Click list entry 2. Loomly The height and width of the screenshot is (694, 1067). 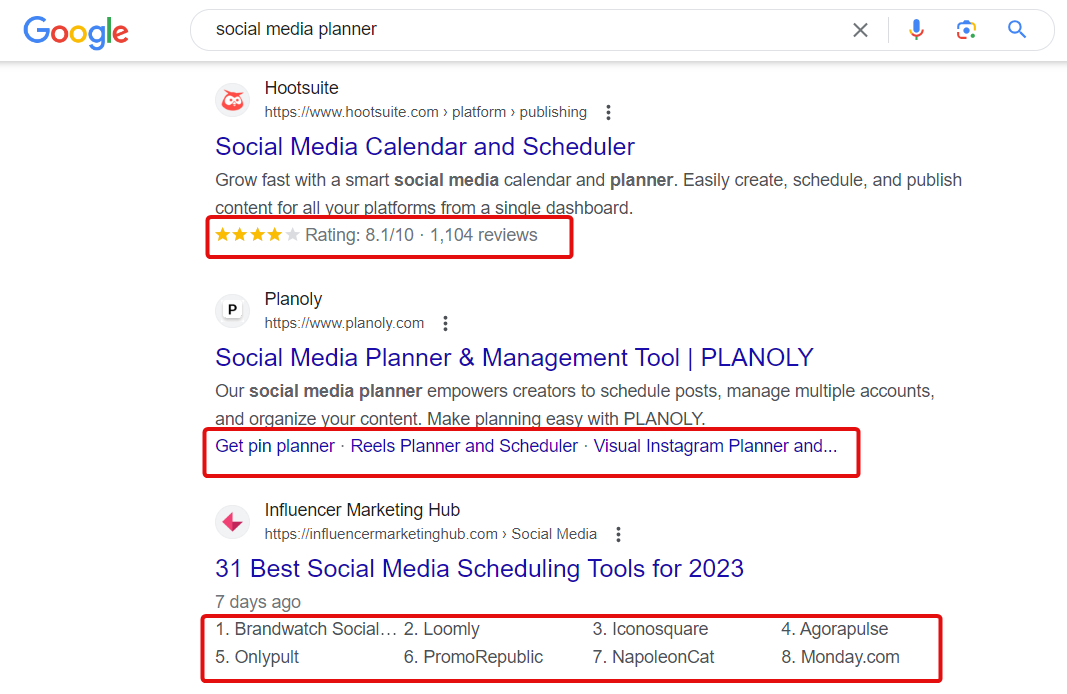[x=442, y=629]
